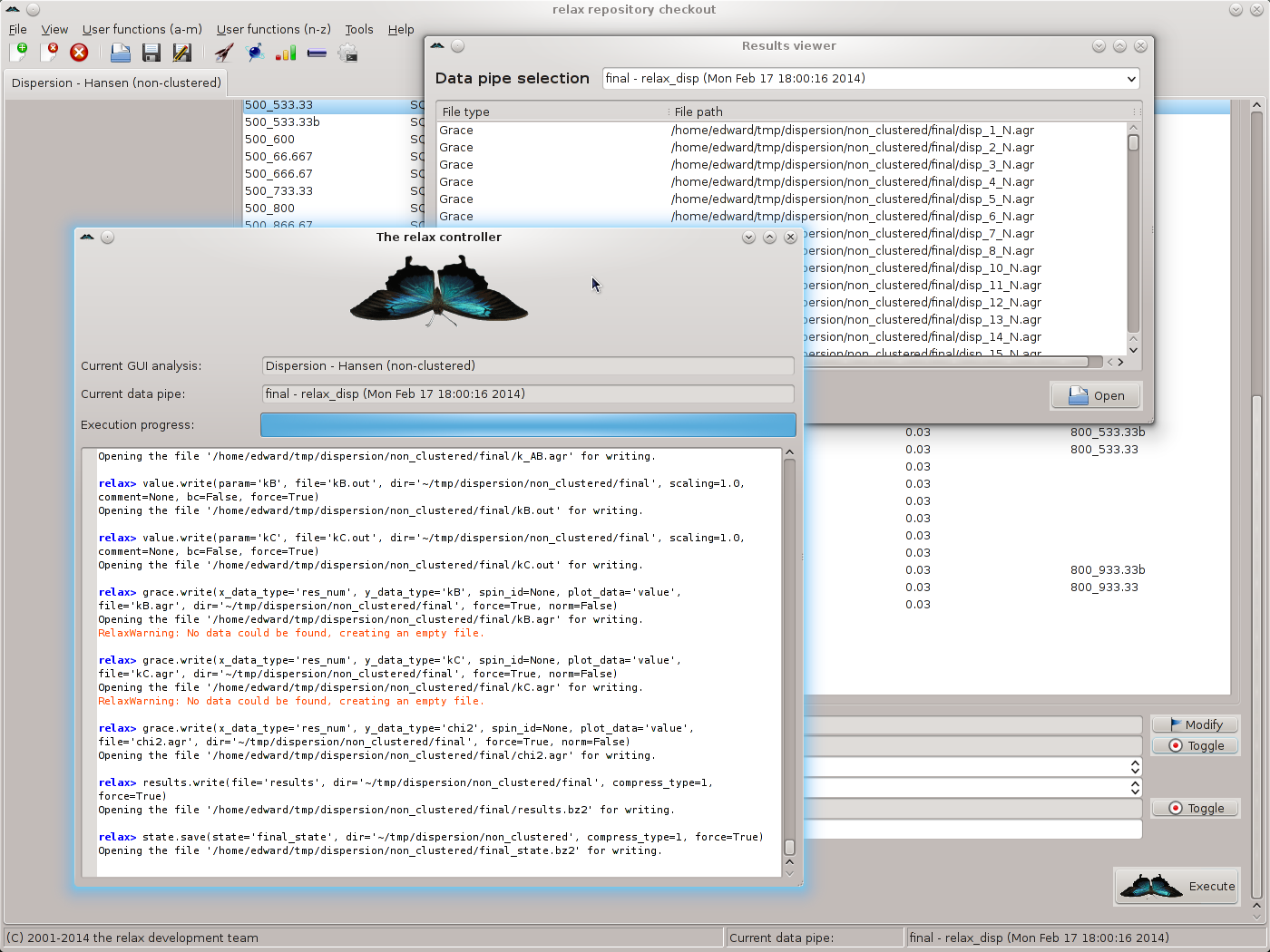This screenshot has width=1270, height=952.
Task: Open the data pipe editor pipe icon
Action: (317, 53)
